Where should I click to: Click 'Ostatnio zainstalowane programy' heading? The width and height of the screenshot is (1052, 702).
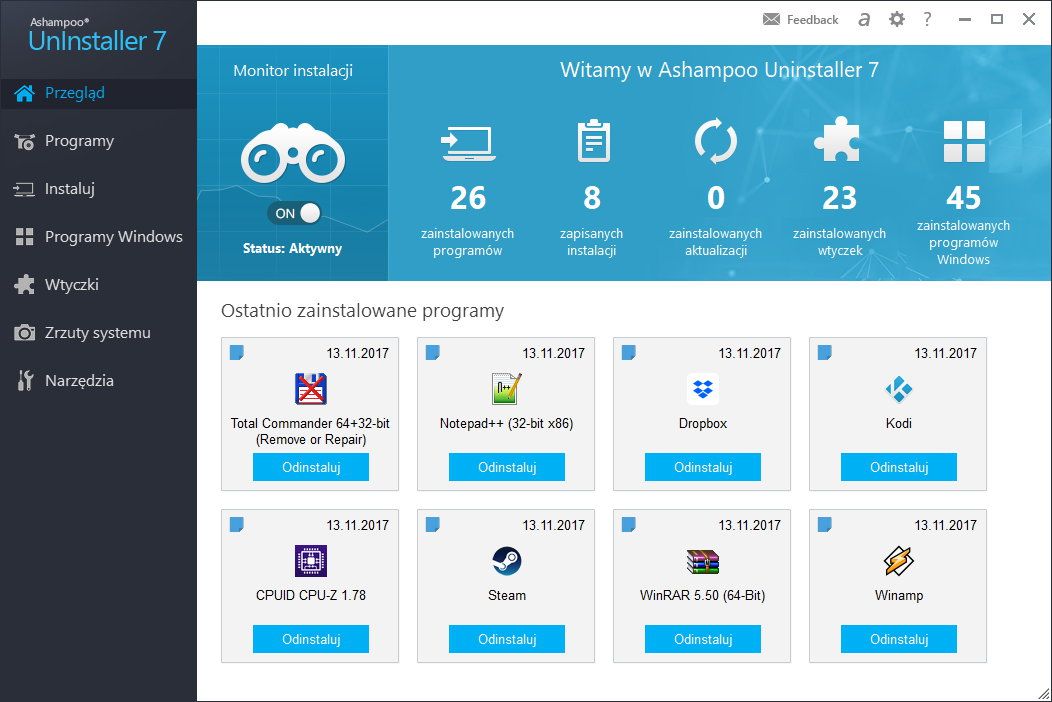[362, 311]
